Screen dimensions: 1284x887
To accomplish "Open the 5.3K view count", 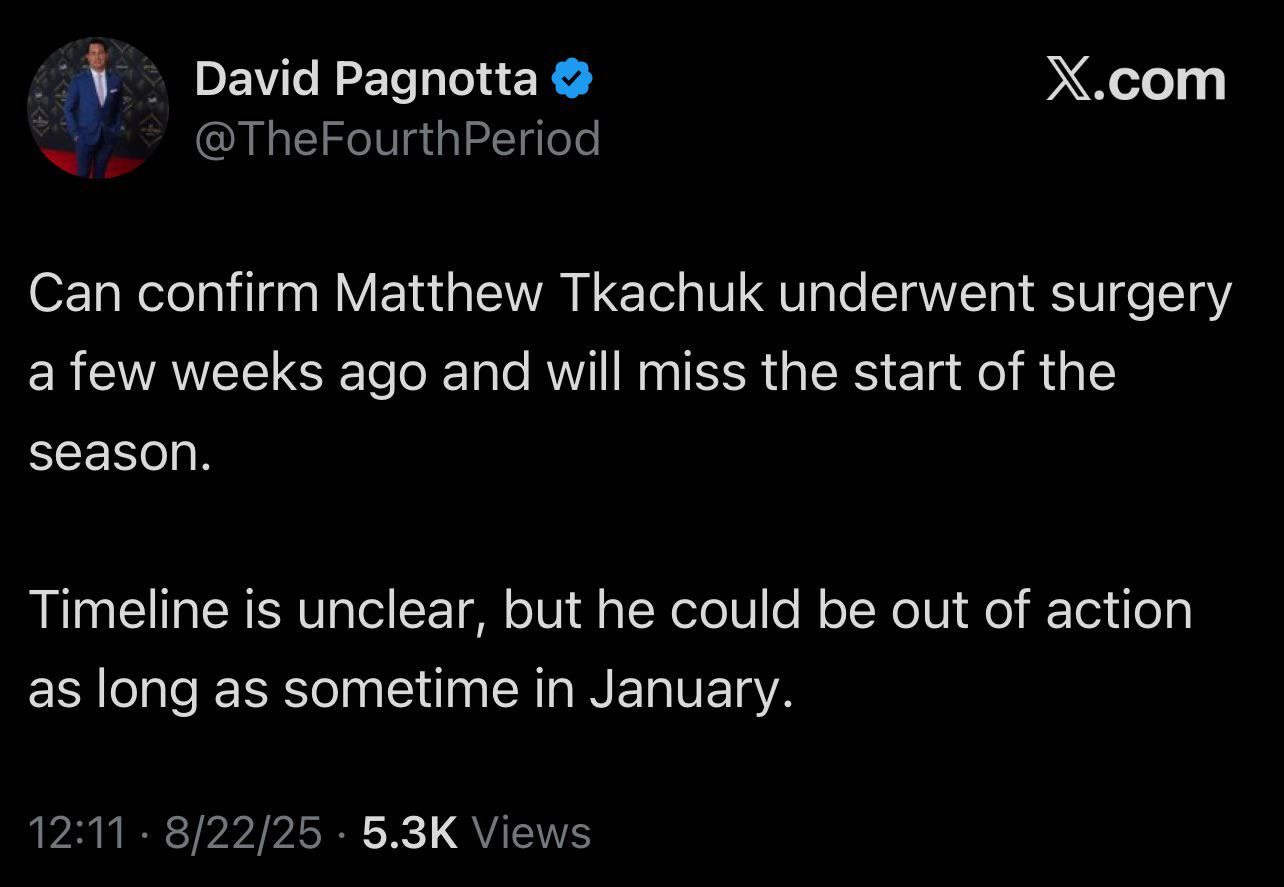I will (x=410, y=833).
